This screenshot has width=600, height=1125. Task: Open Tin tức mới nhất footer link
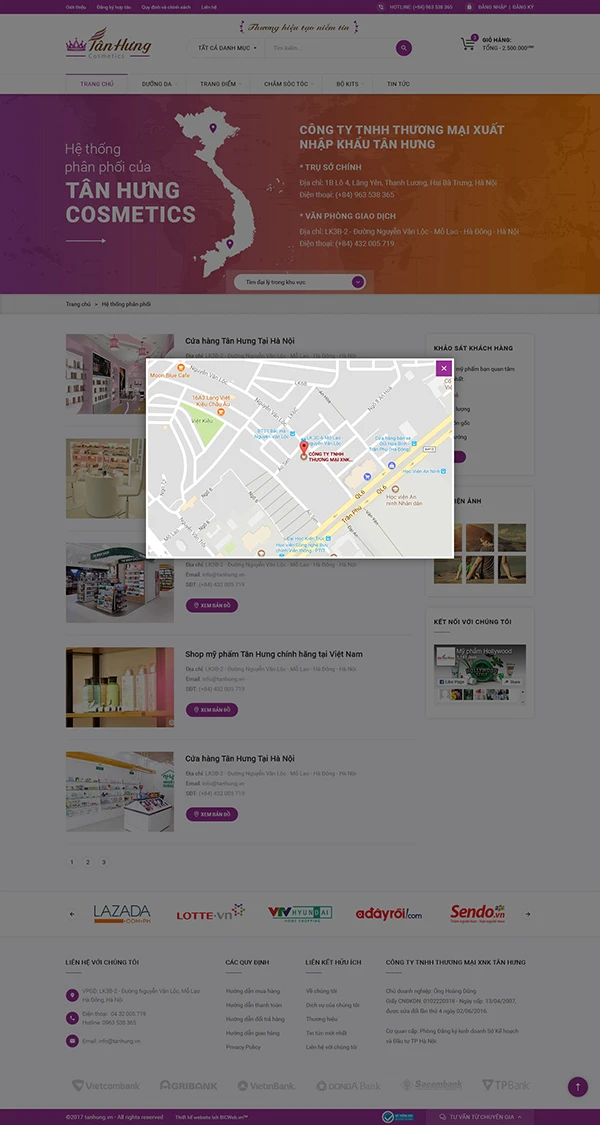coord(326,1033)
